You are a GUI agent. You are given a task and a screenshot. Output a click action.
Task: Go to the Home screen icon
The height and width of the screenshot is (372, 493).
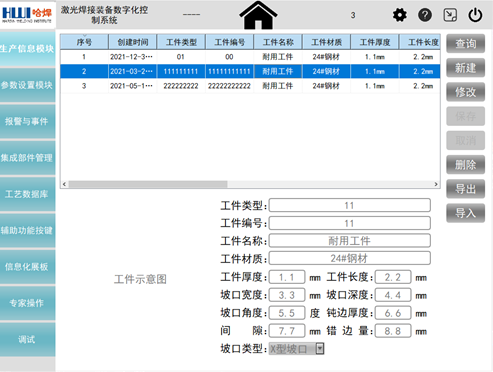tap(258, 15)
